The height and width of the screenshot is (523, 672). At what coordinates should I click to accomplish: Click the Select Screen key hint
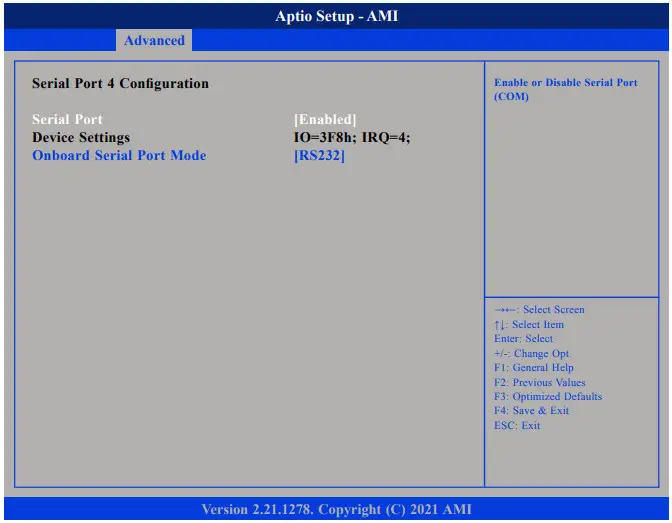click(x=539, y=310)
